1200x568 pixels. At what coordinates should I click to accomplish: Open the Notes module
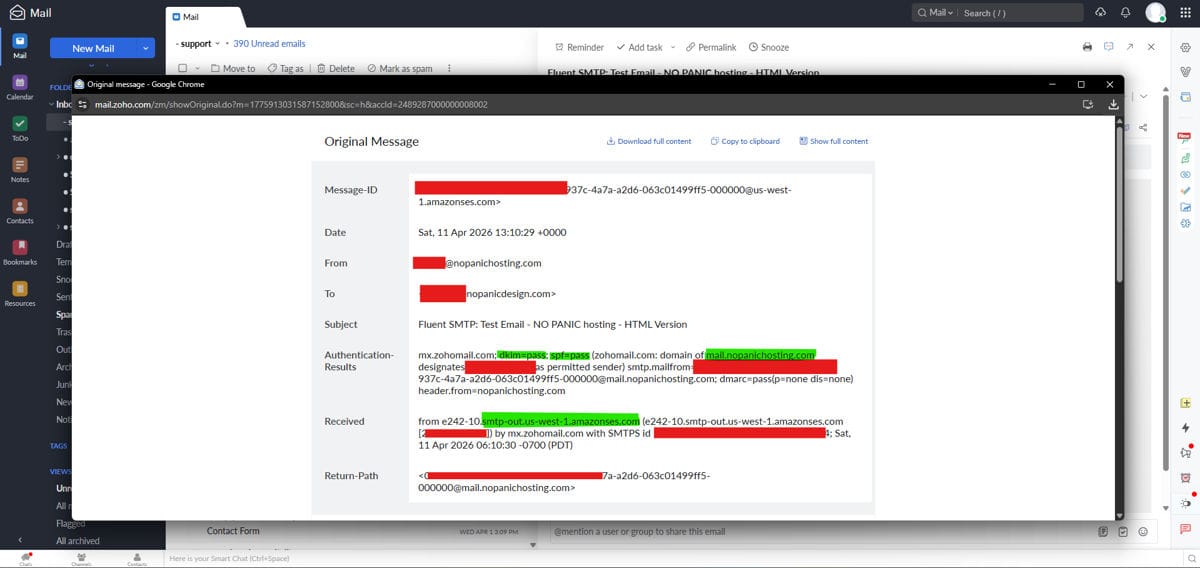coord(19,169)
